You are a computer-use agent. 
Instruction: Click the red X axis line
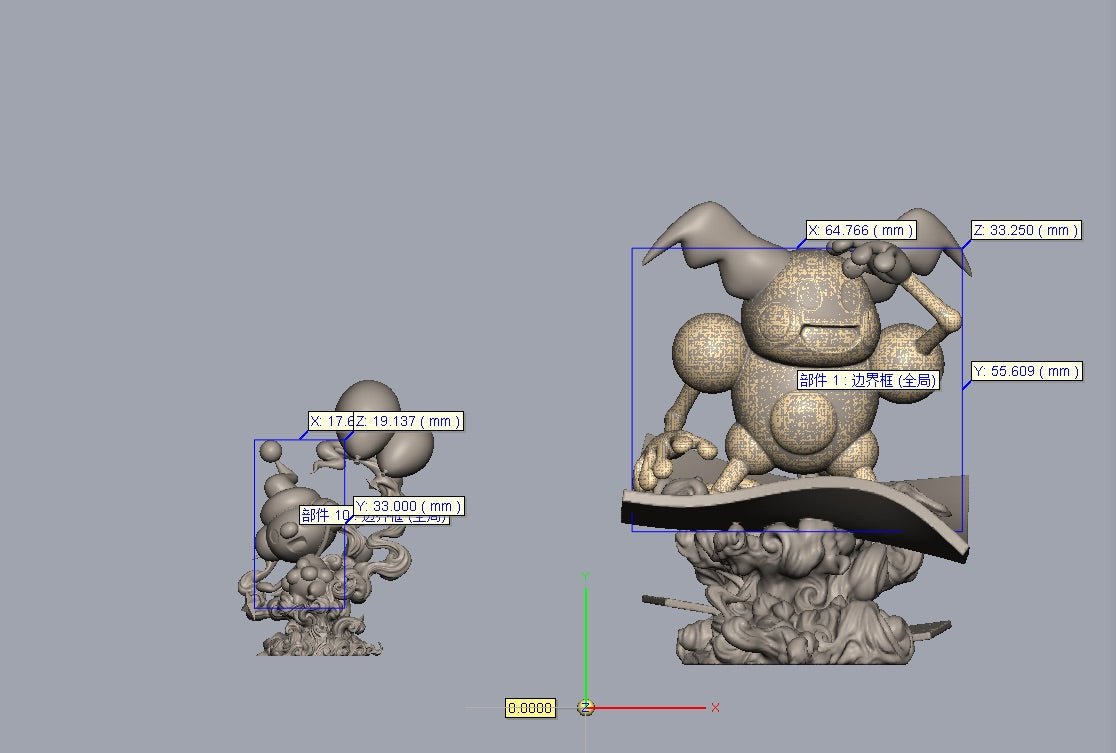click(650, 708)
